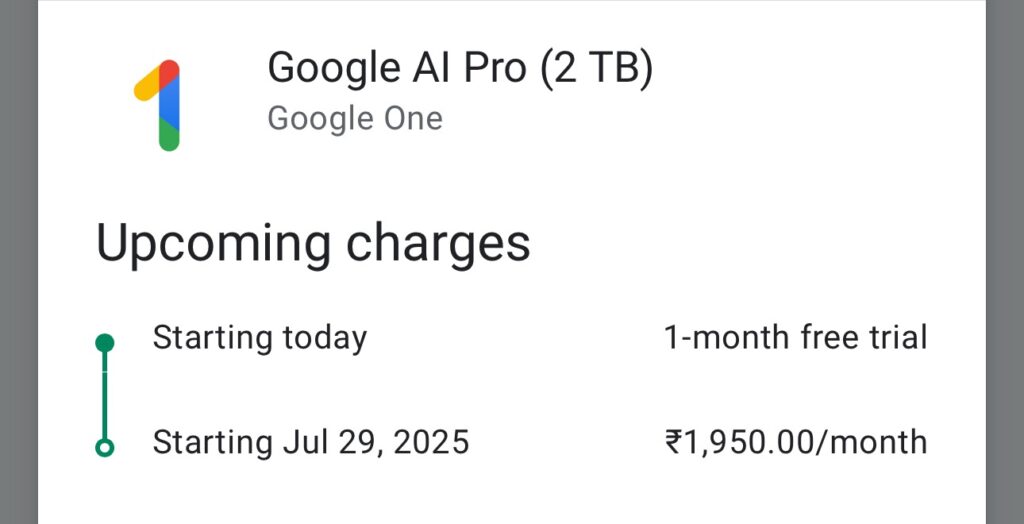Click the green base of the logo
This screenshot has width=1024, height=524.
tap(169, 135)
